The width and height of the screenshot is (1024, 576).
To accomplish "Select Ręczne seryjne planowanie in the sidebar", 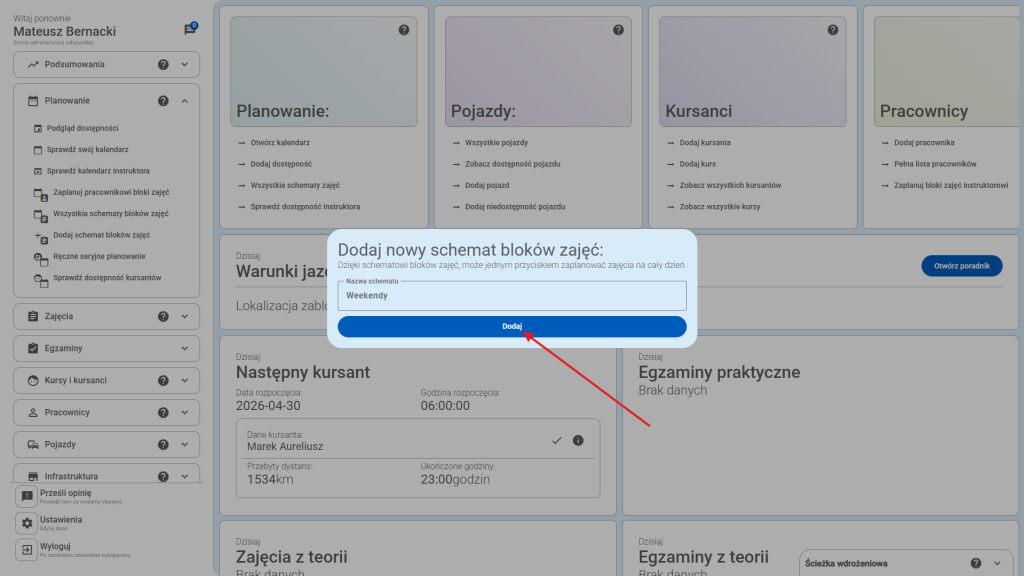I will 101,257.
